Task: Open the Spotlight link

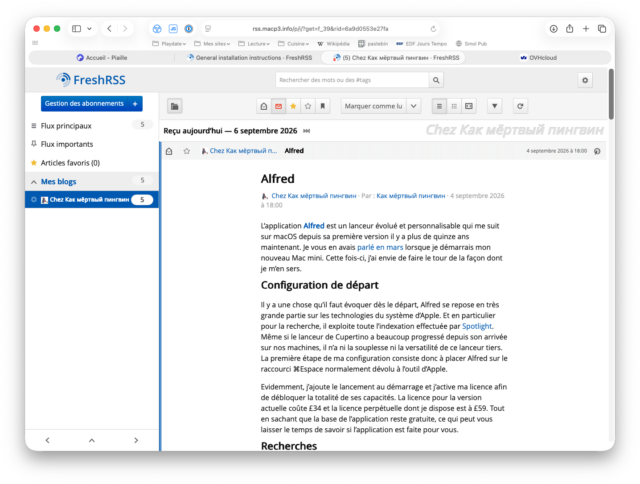Action: 477,326
